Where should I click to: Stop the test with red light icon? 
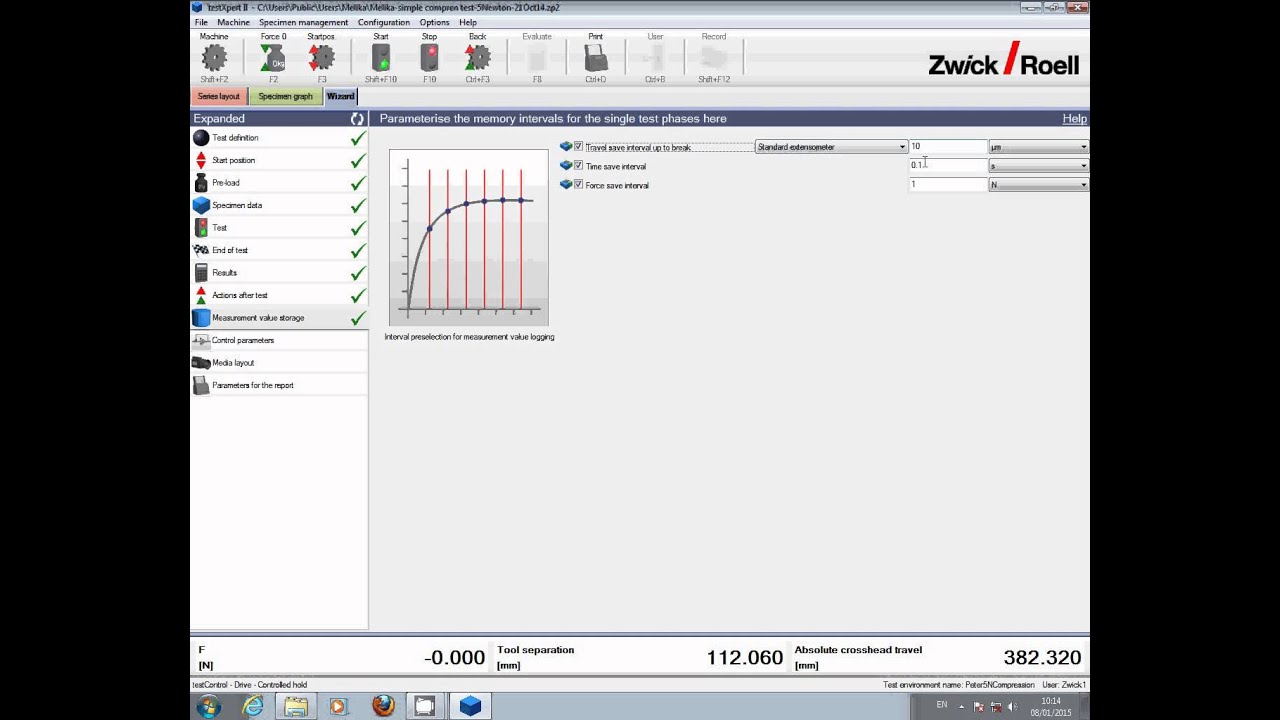(429, 58)
